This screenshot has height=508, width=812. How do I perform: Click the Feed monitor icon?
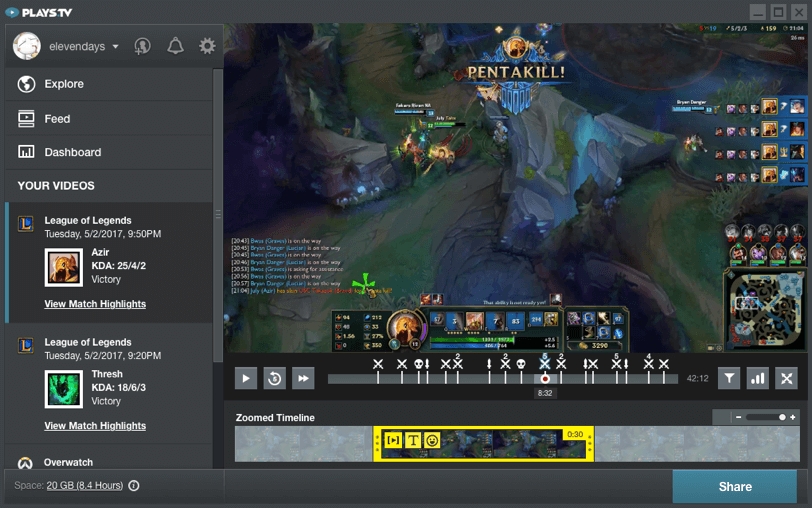[x=26, y=119]
